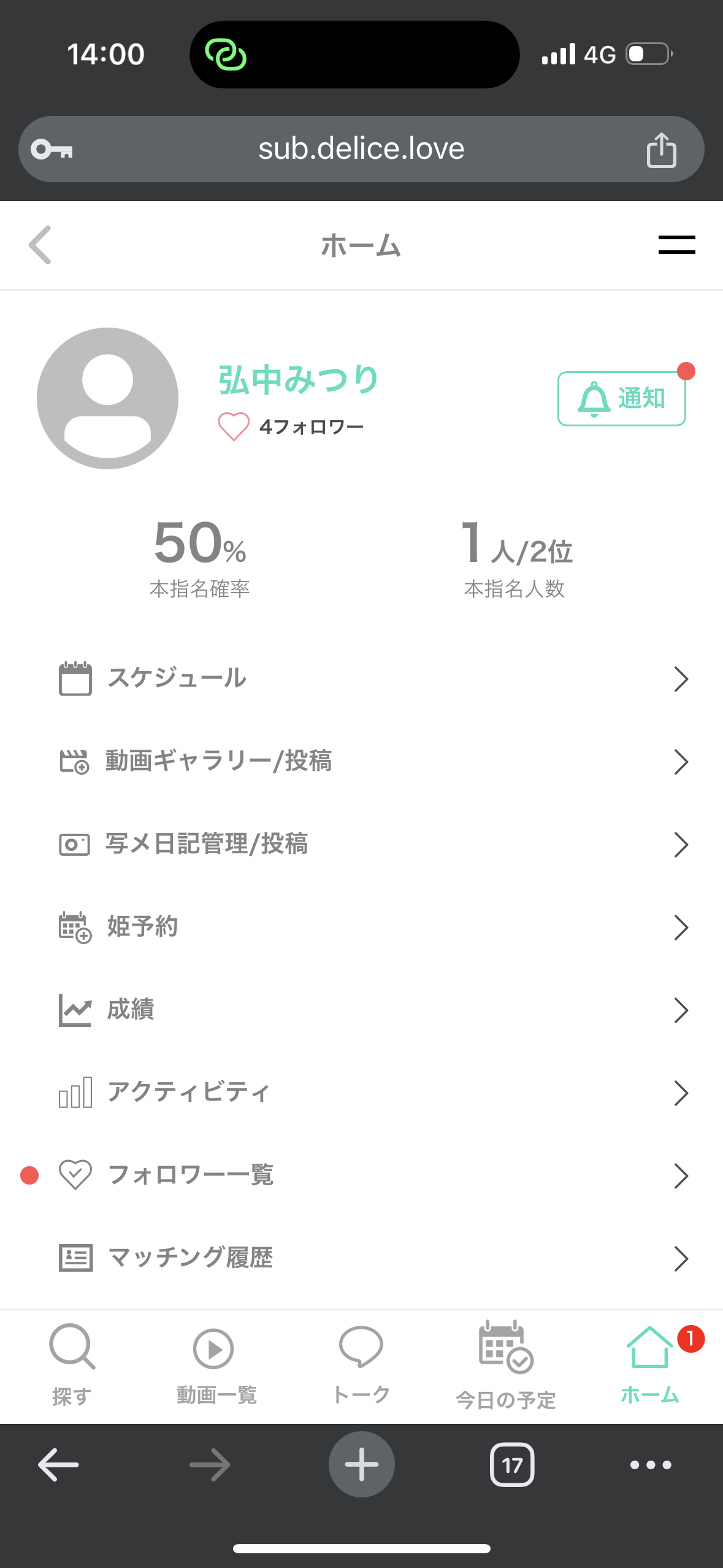
Task: Tap the profile avatar picture
Action: (x=108, y=399)
